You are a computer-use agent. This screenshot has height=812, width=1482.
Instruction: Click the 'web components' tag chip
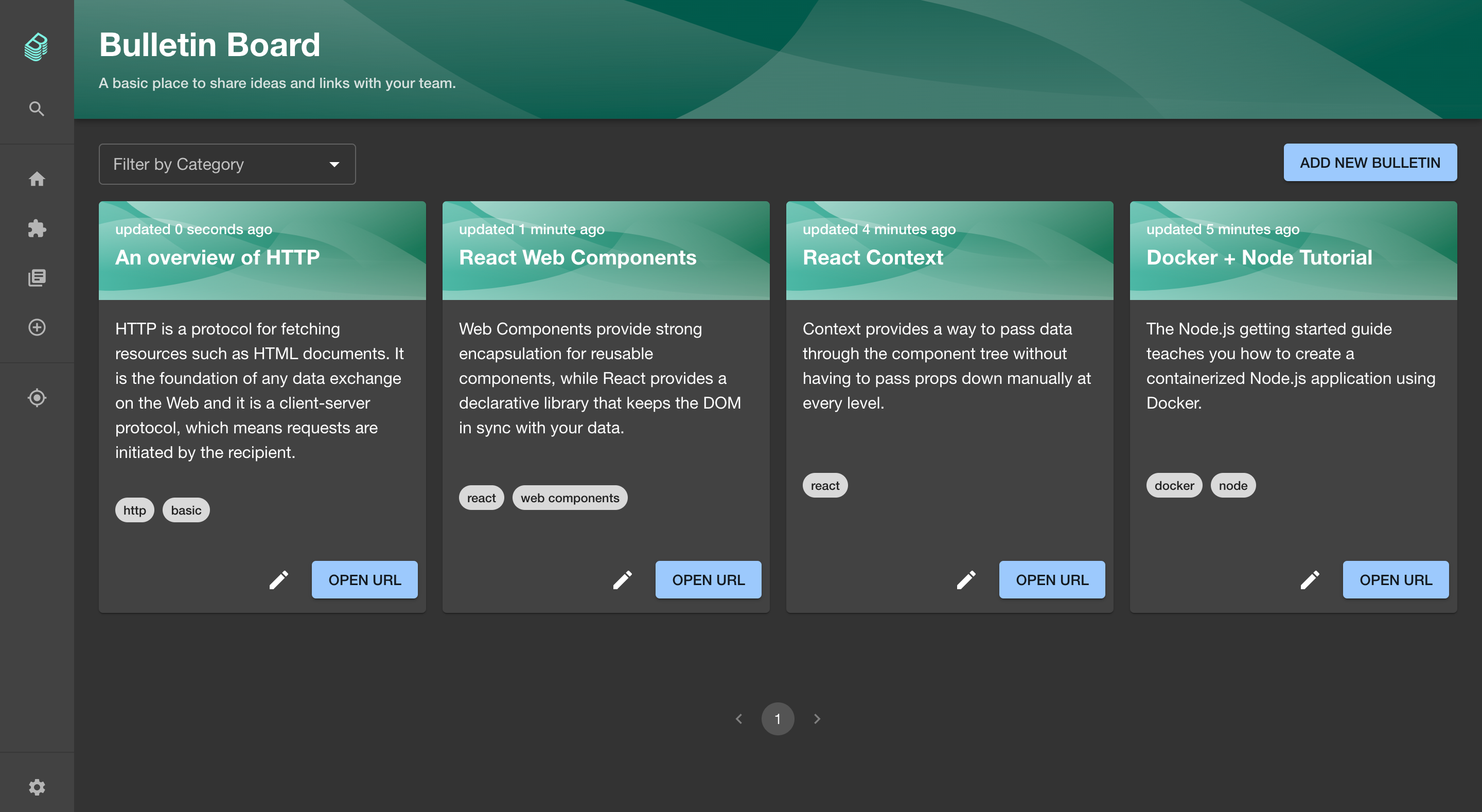(570, 498)
